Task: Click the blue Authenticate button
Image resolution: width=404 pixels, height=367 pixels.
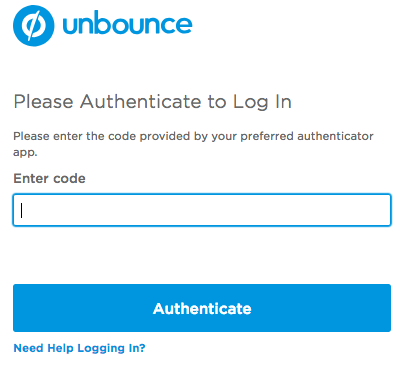Action: (x=202, y=308)
